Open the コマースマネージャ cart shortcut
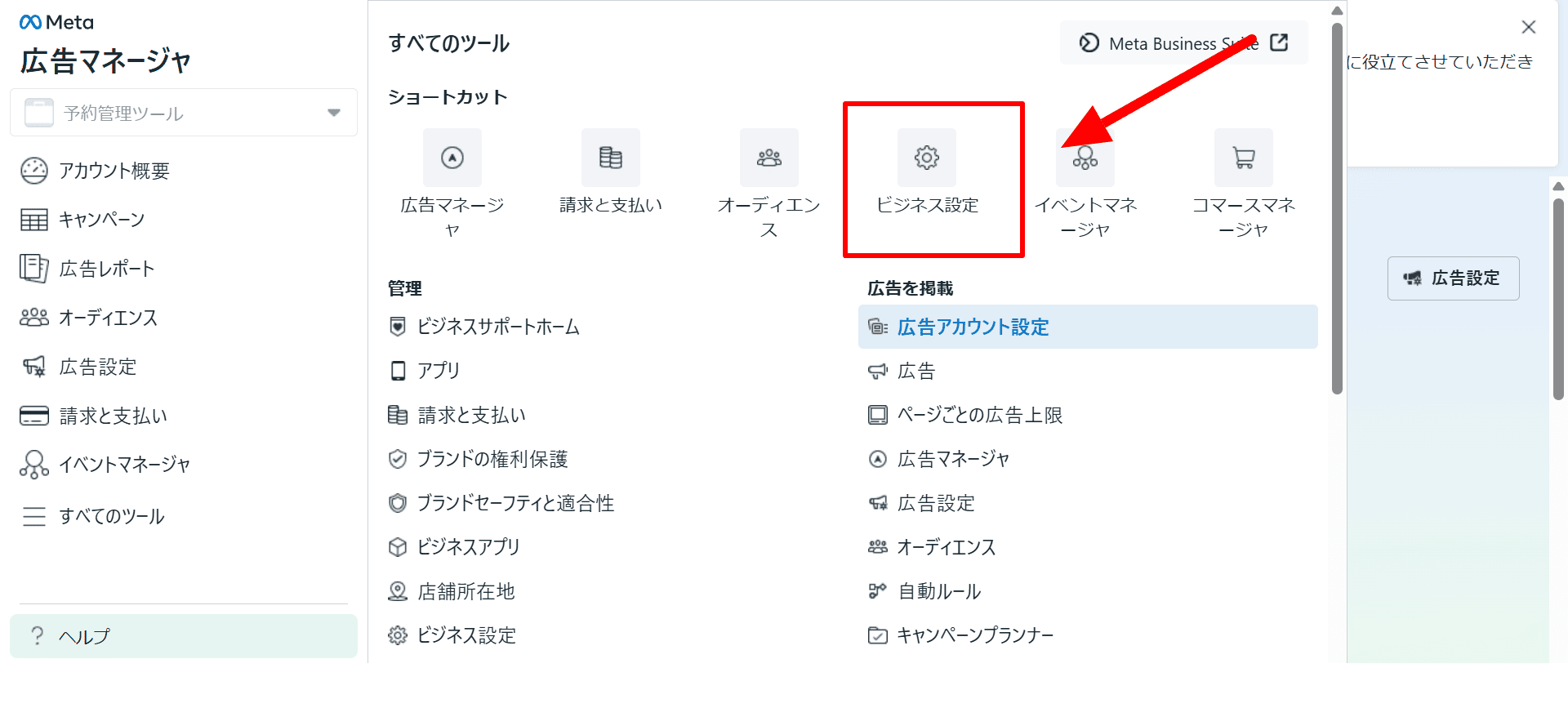Image resolution: width=1568 pixels, height=717 pixels. (x=1244, y=158)
